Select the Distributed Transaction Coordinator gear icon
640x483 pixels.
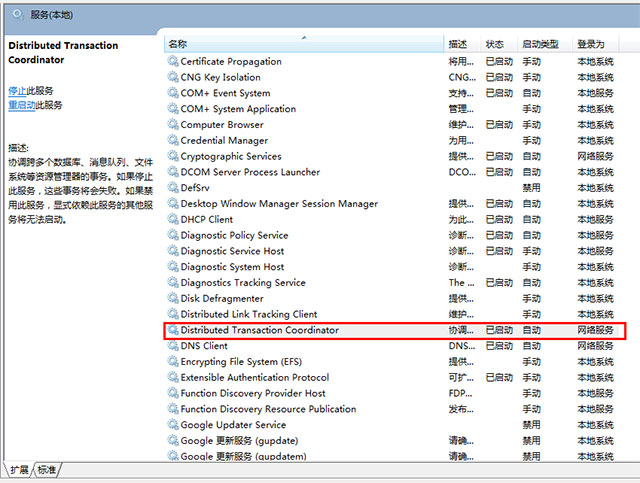point(173,330)
